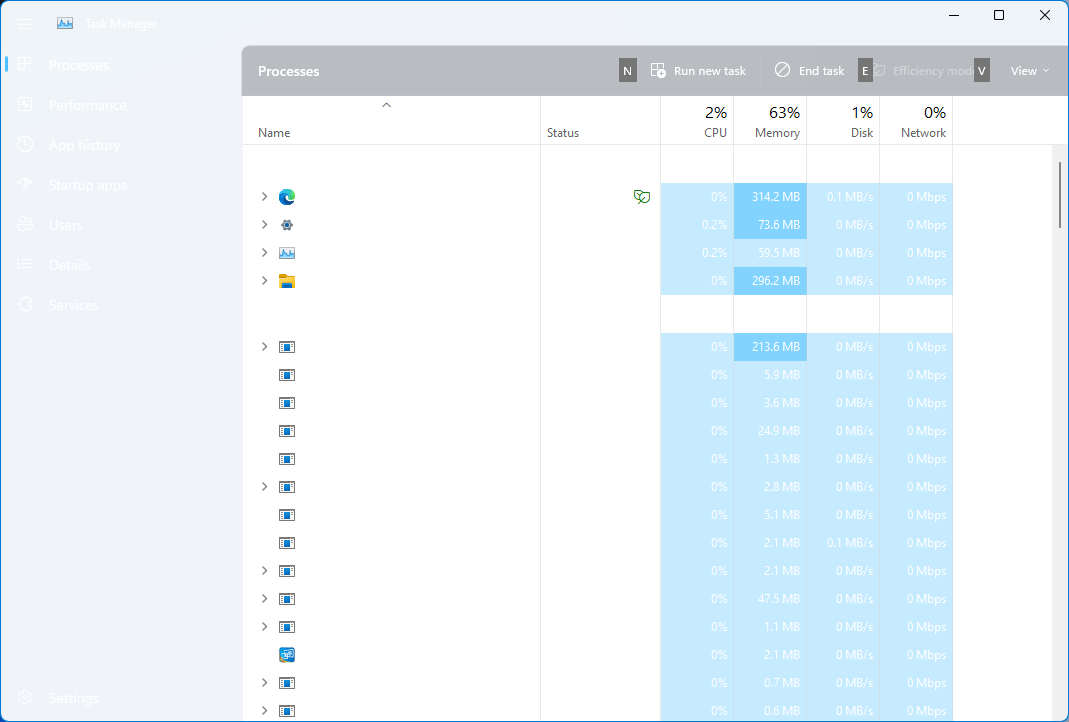Select the '73.6 MB' memory cell

click(x=770, y=225)
